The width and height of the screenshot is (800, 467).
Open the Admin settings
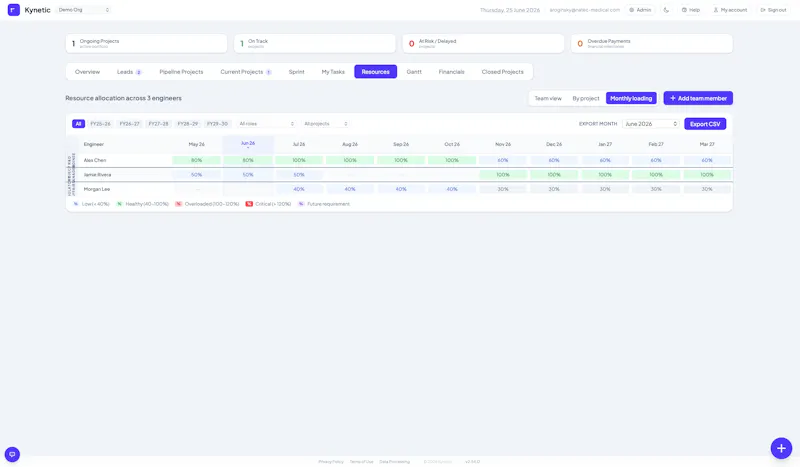[x=640, y=10]
